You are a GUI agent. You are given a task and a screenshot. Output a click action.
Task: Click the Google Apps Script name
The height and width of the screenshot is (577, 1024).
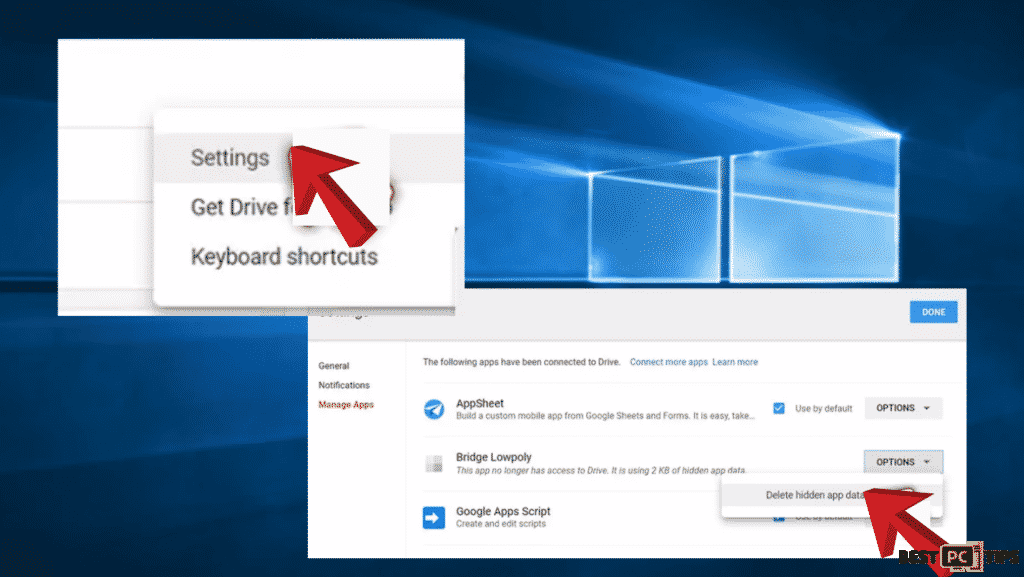[503, 511]
